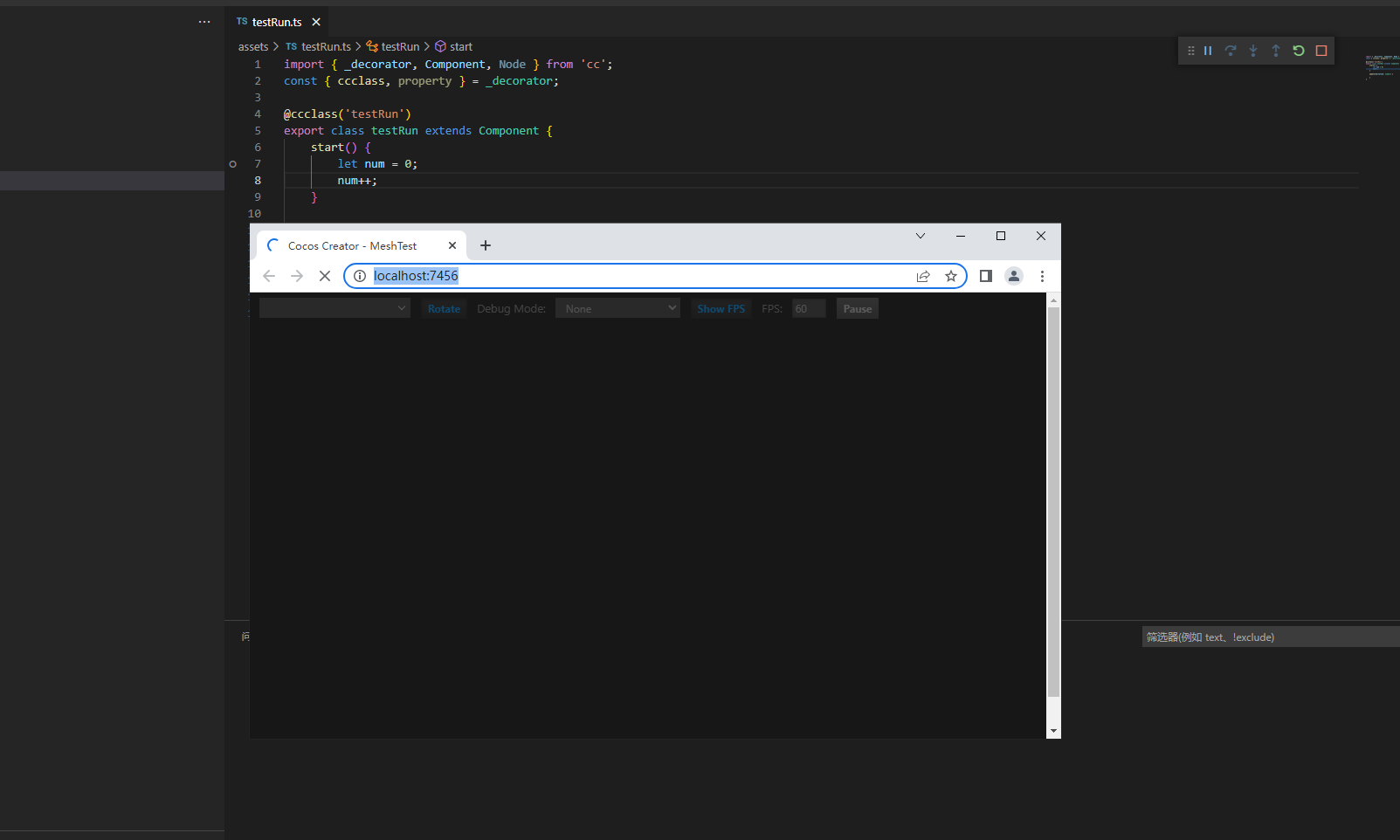Click the share icon in the address bar
1400x840 pixels.
[923, 276]
